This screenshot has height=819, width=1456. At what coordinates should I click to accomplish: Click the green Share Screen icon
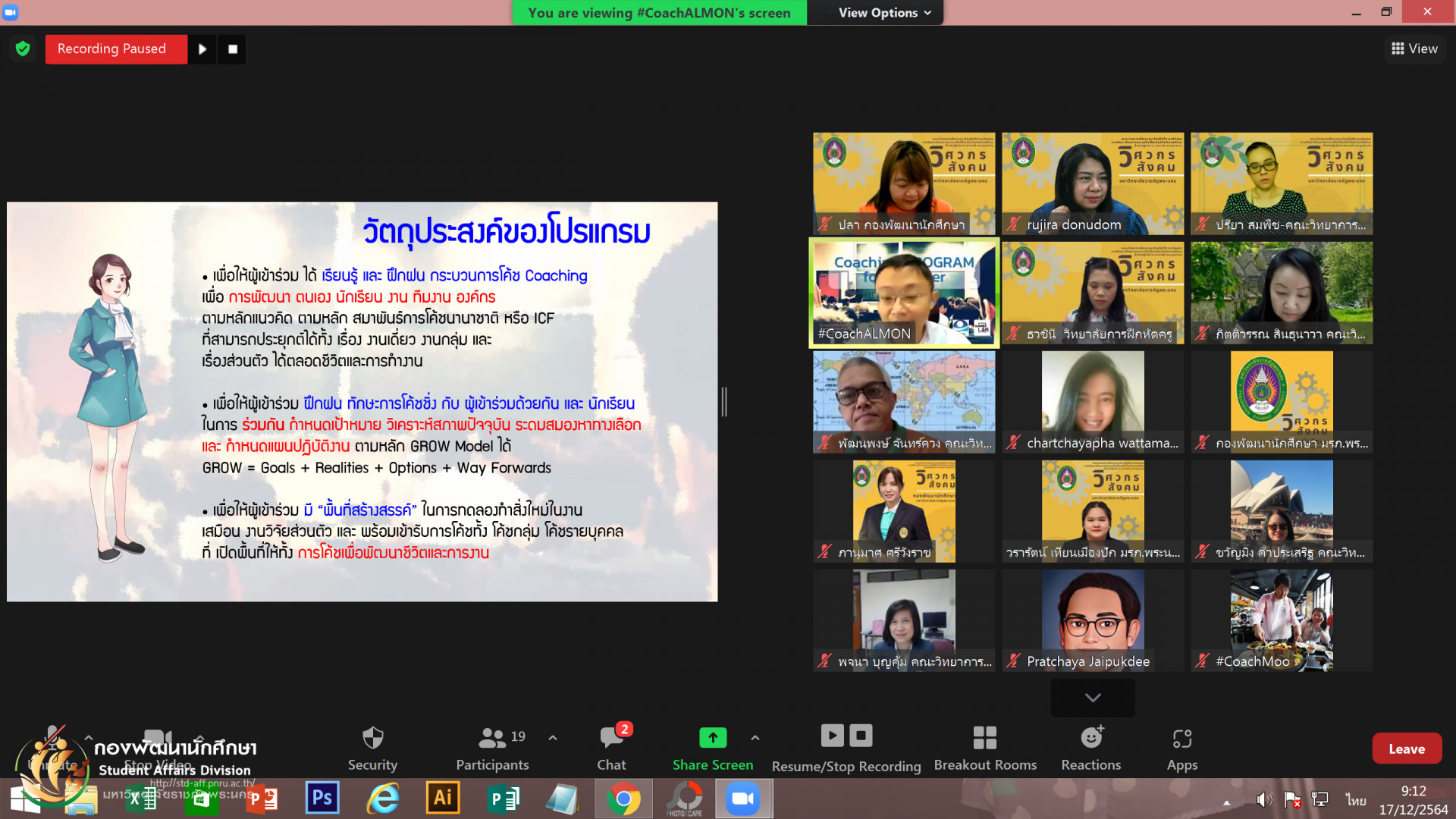tap(712, 737)
